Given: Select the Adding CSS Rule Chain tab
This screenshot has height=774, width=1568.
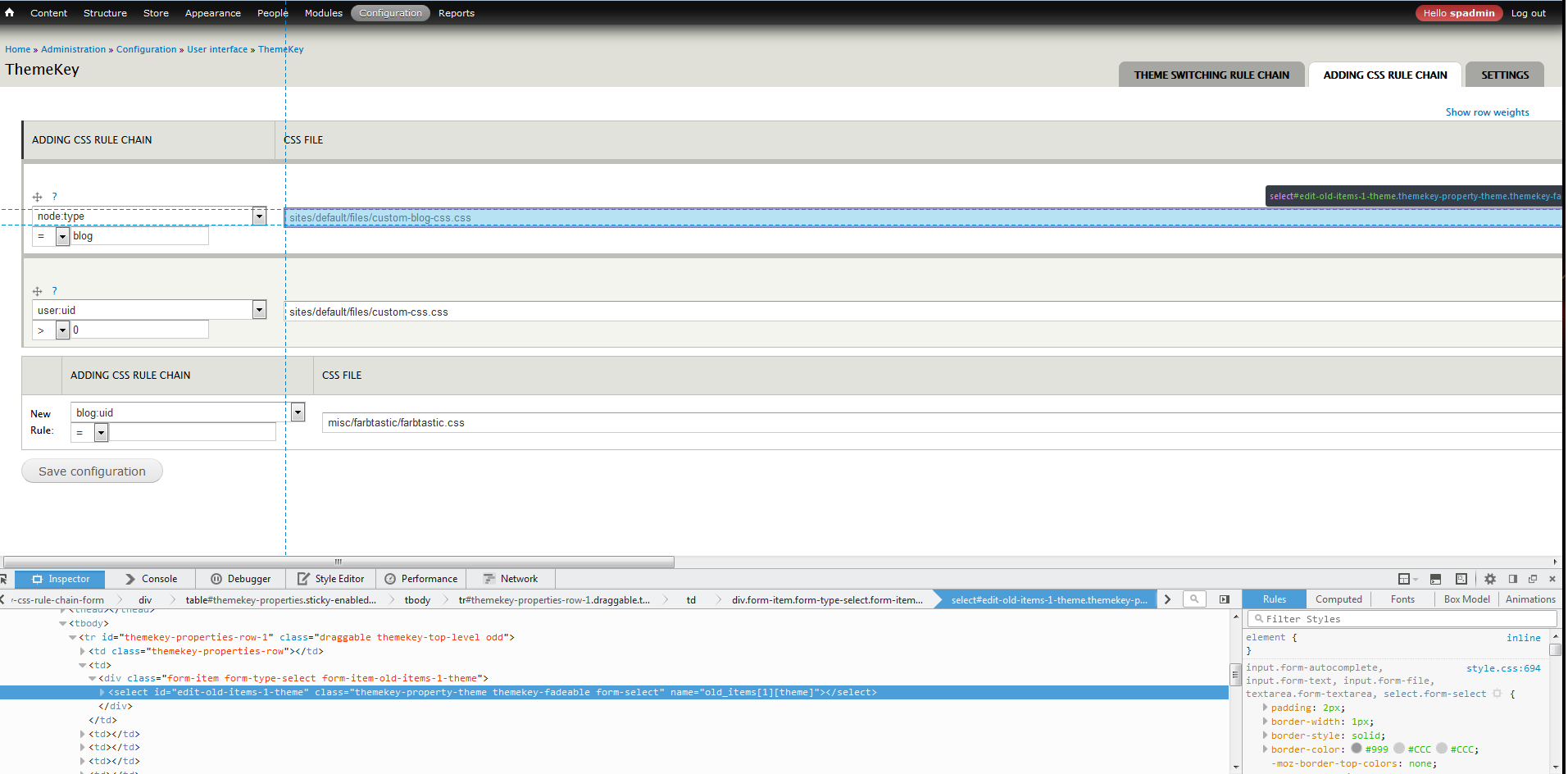Looking at the screenshot, I should pos(1385,75).
